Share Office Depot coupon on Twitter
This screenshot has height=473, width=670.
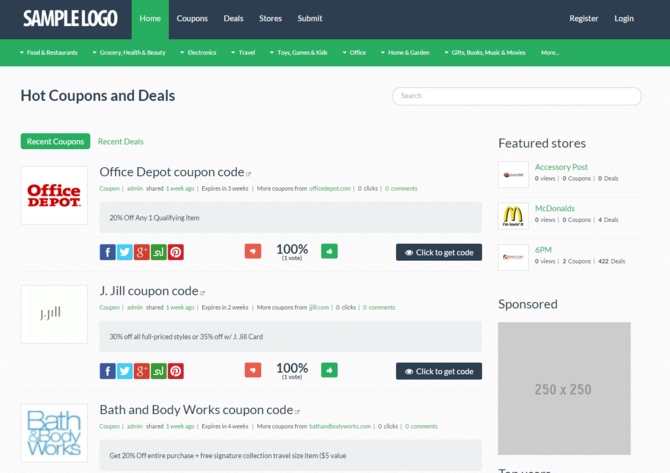(x=125, y=252)
